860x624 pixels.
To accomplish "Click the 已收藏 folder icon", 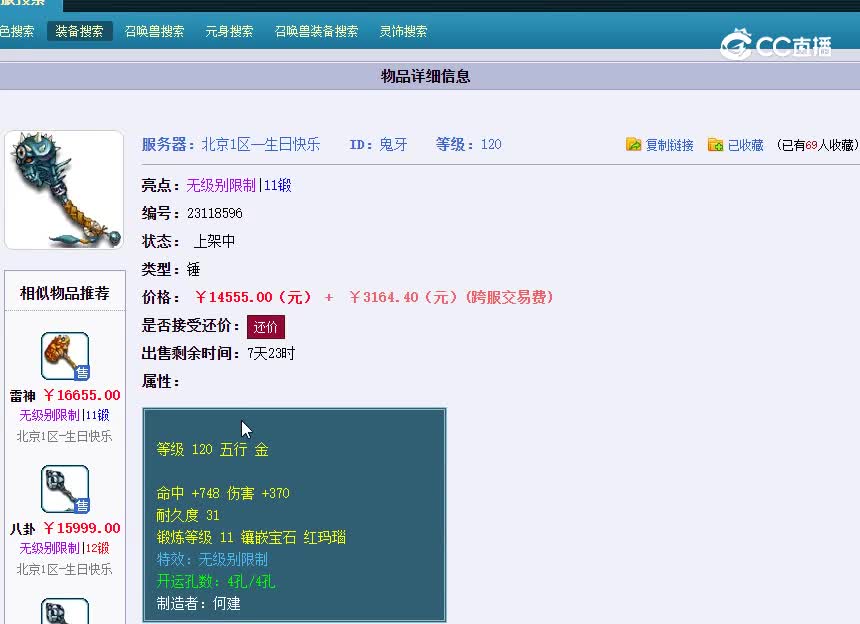I will tap(715, 144).
